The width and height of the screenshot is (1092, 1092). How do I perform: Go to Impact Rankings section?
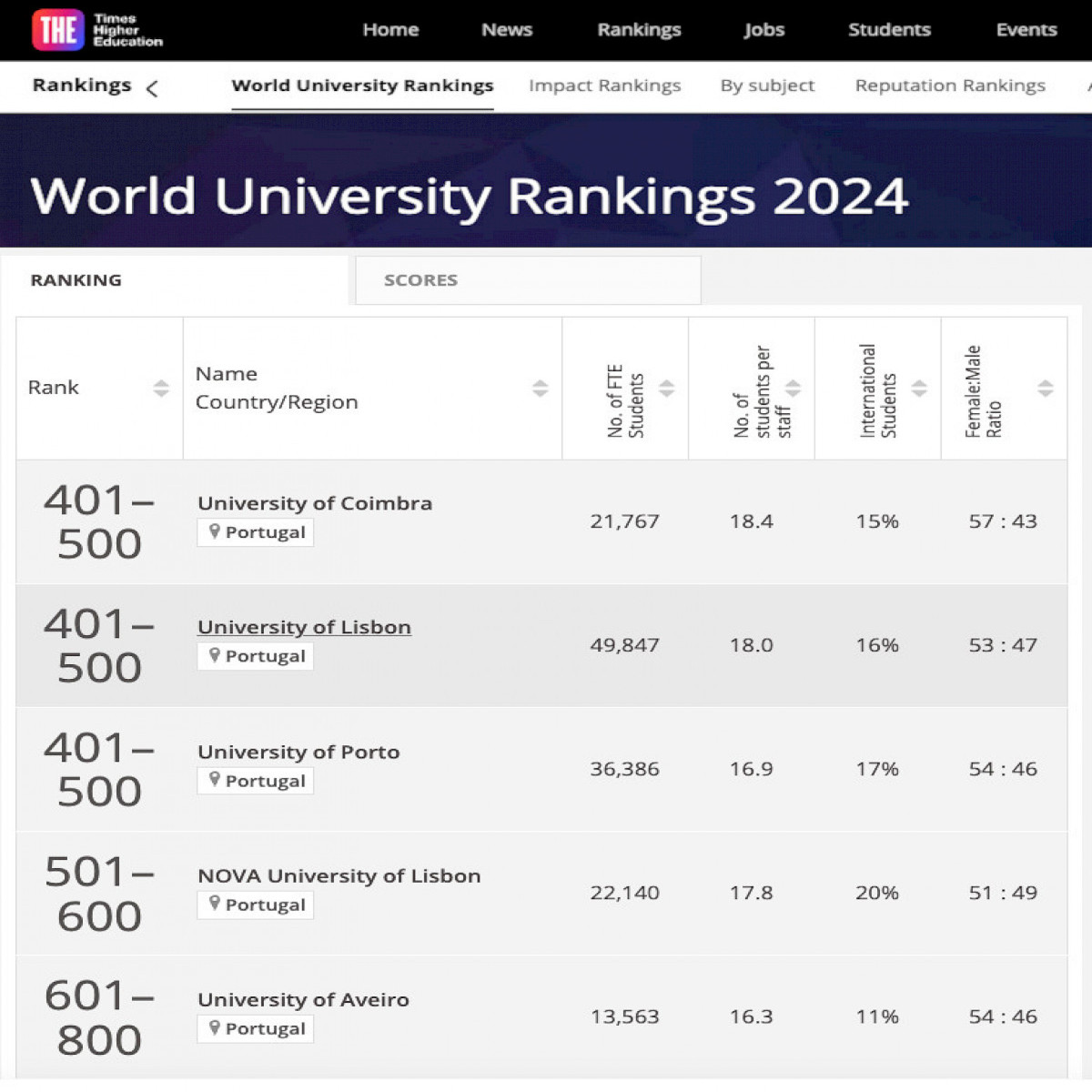point(604,86)
